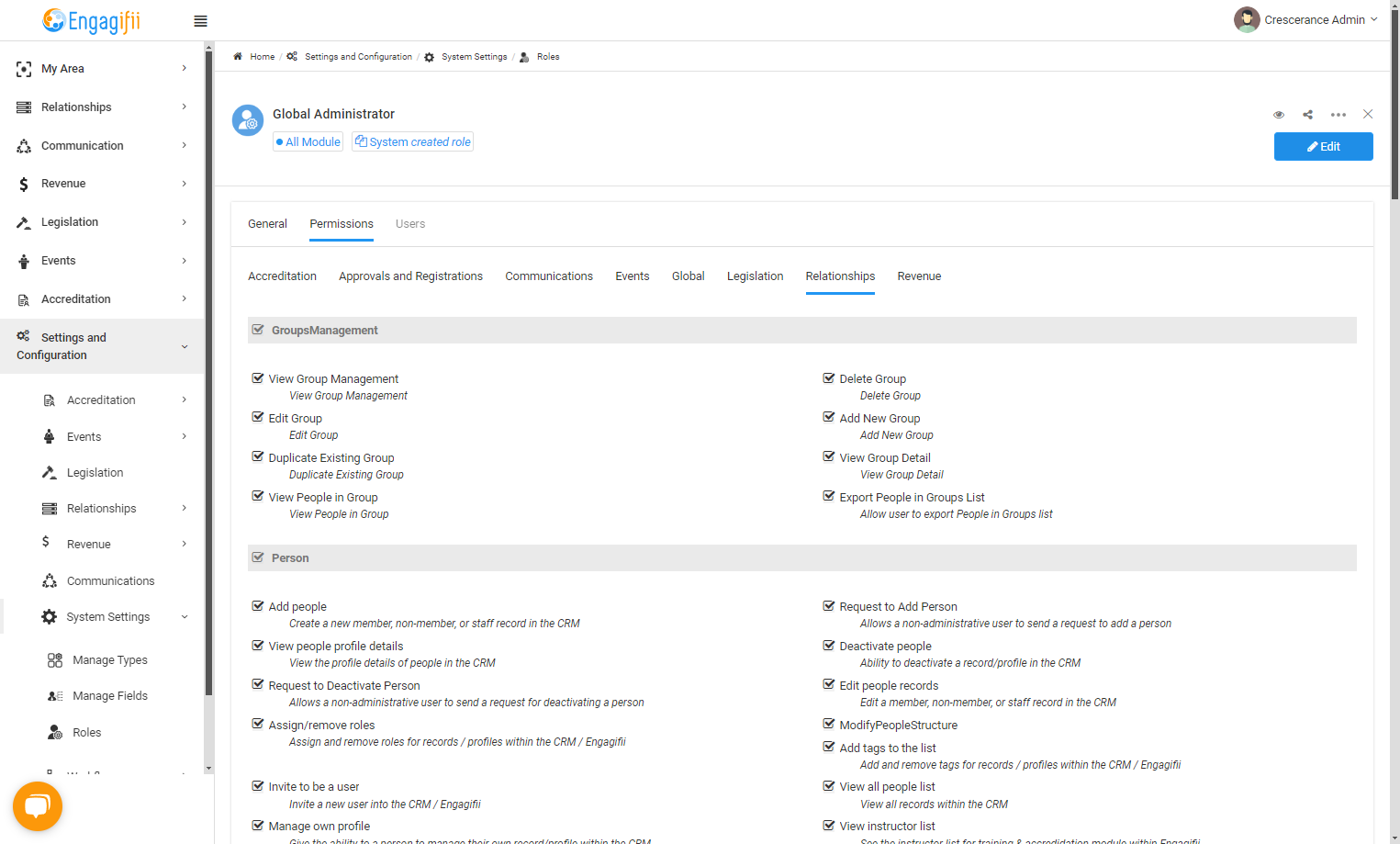This screenshot has height=844, width=1400.
Task: Toggle the Add people checkbox
Action: [x=258, y=605]
